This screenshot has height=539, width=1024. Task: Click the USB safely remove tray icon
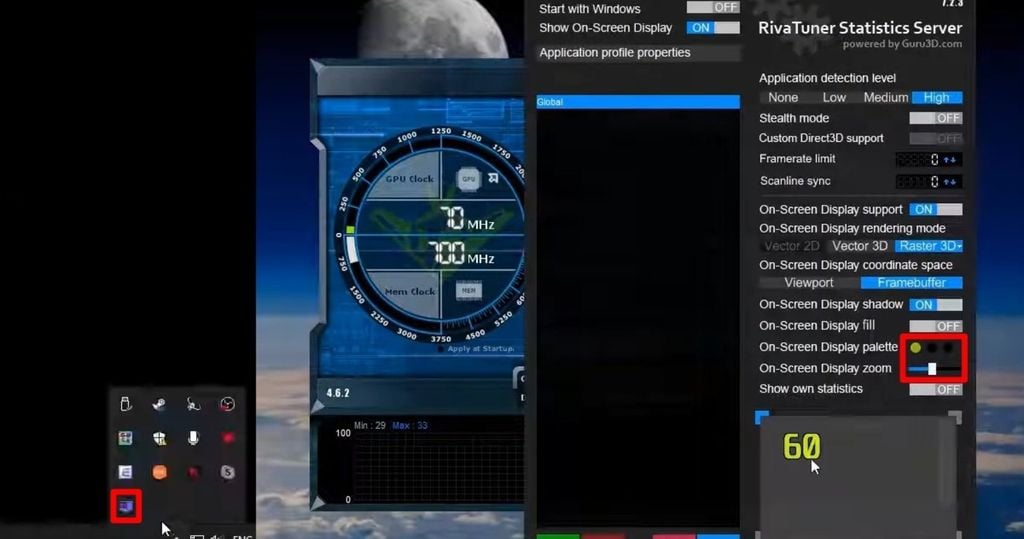point(125,405)
